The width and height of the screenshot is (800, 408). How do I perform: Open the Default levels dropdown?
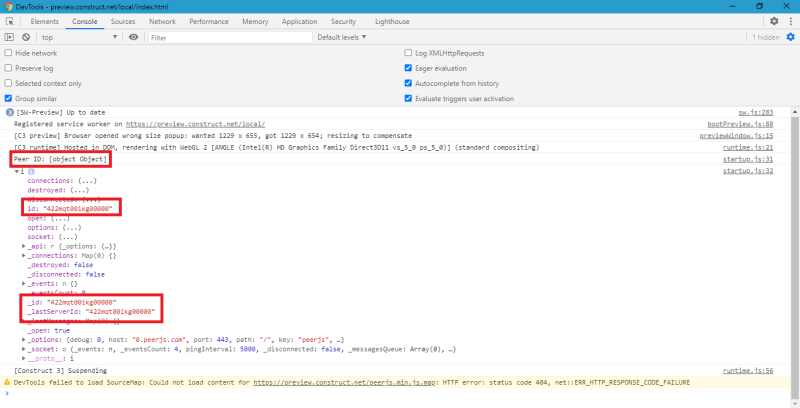(x=342, y=37)
